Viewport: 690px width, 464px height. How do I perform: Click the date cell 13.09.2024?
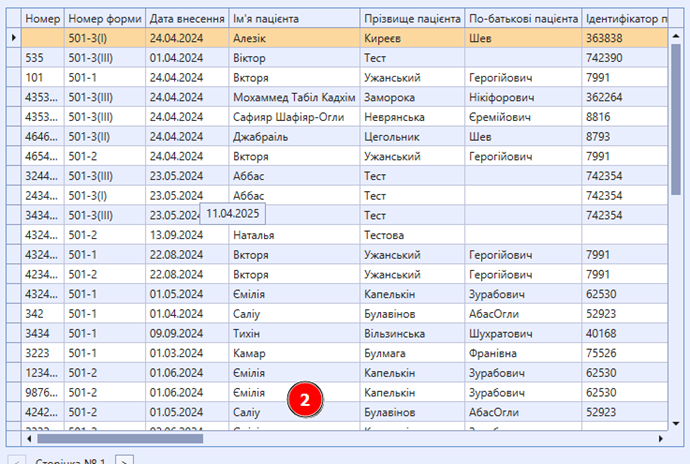click(187, 235)
